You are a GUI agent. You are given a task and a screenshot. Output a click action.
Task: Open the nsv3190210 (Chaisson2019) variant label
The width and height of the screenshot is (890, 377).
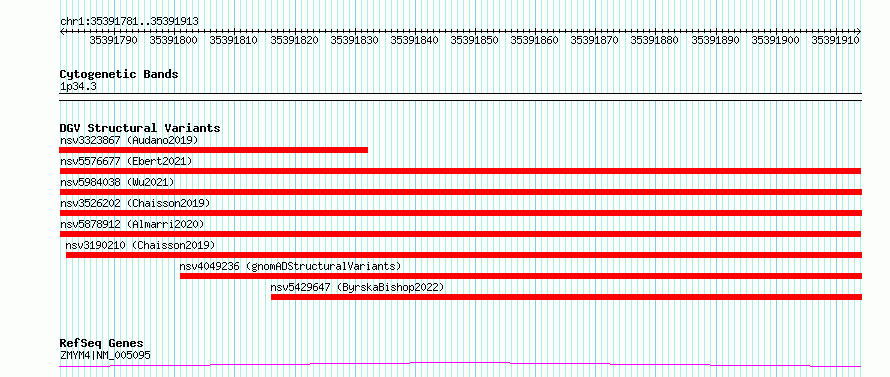coord(140,245)
